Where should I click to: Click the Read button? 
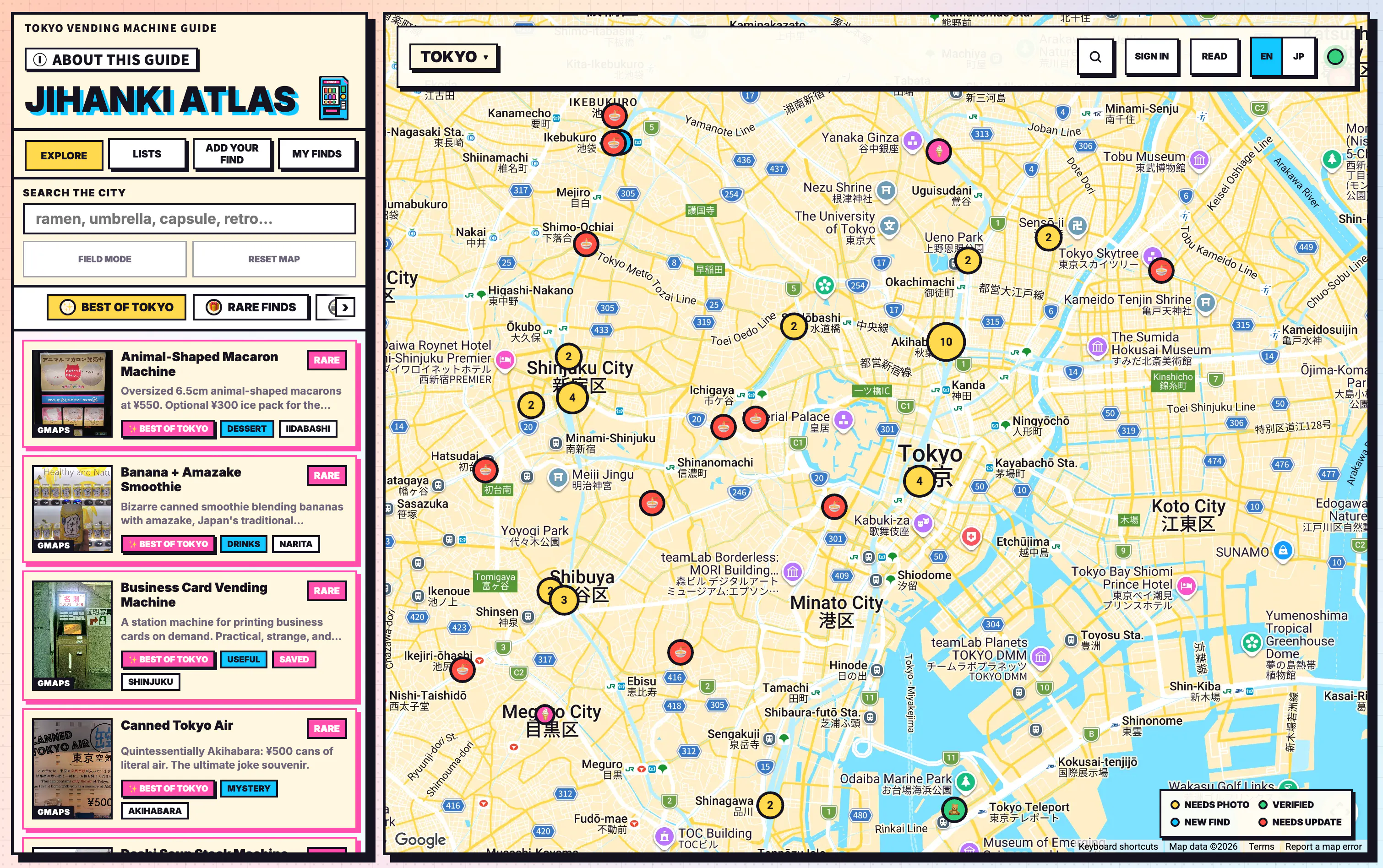click(x=1214, y=57)
